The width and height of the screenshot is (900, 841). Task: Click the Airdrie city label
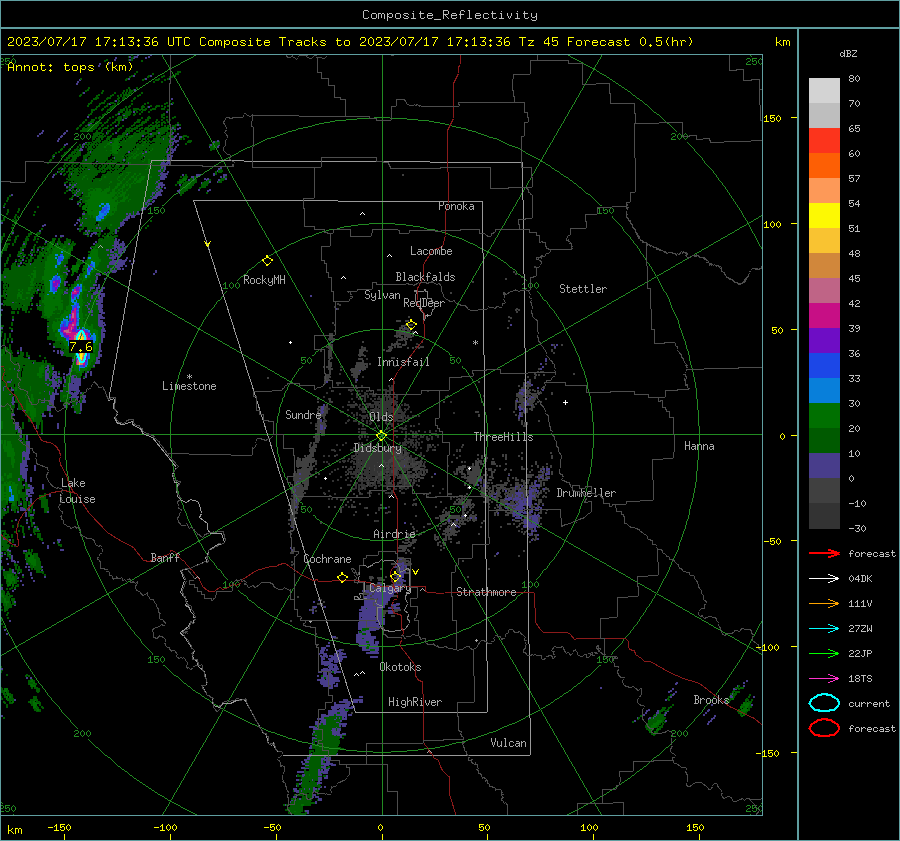pos(394,534)
